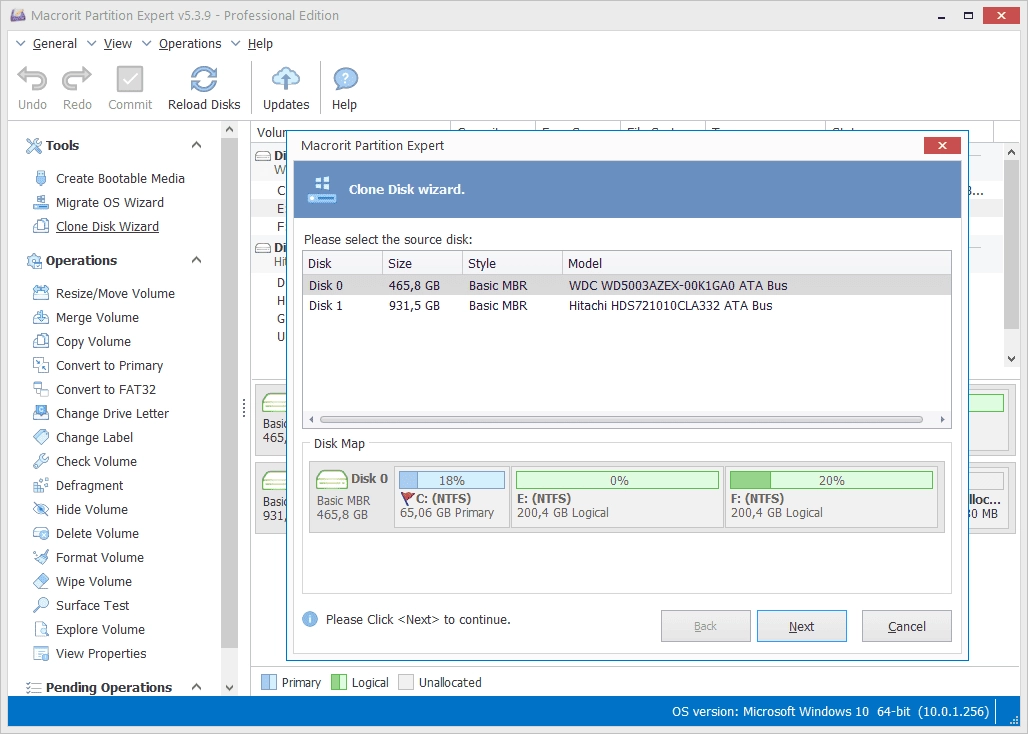Open the General menu

point(54,43)
